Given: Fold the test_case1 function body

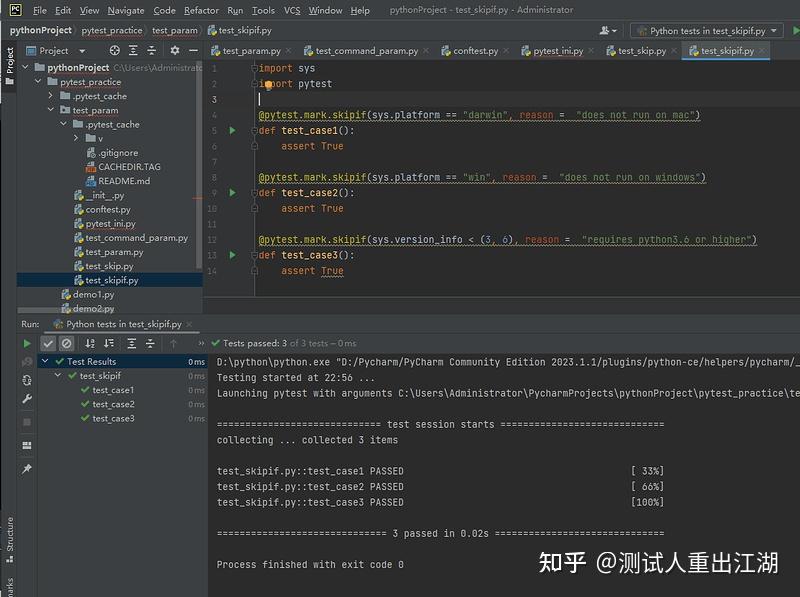Looking at the screenshot, I should pyautogui.click(x=254, y=131).
